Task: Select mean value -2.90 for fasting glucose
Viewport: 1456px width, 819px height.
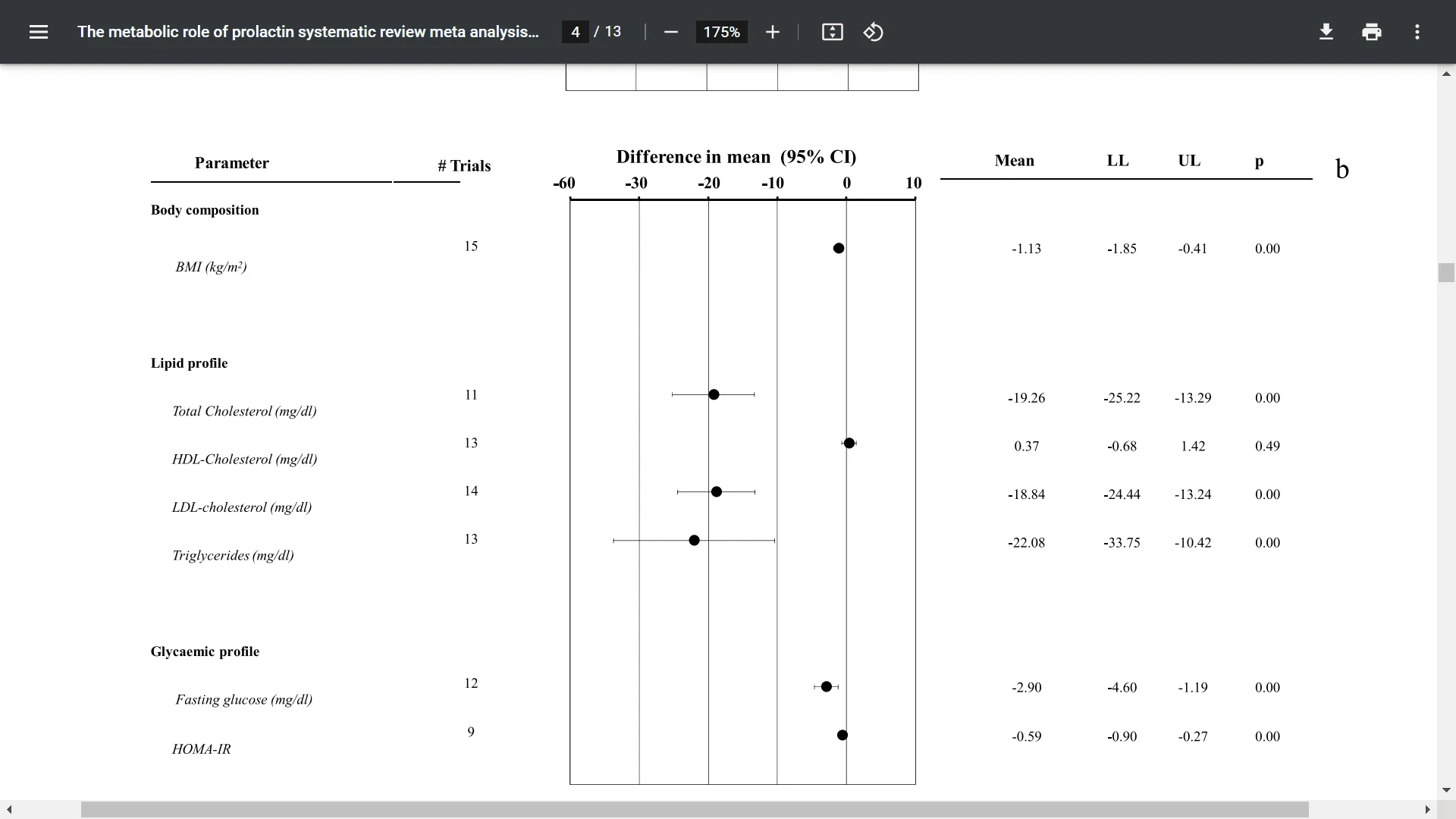Action: click(1026, 688)
